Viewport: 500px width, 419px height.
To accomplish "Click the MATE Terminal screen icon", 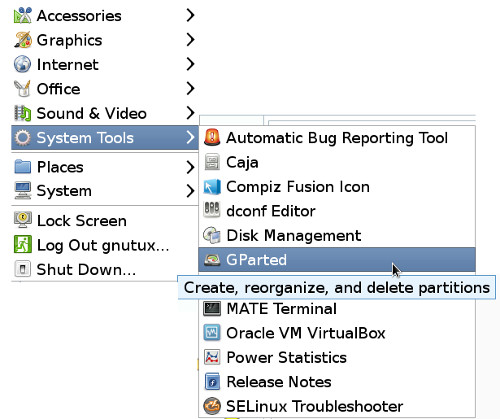I will [212, 308].
